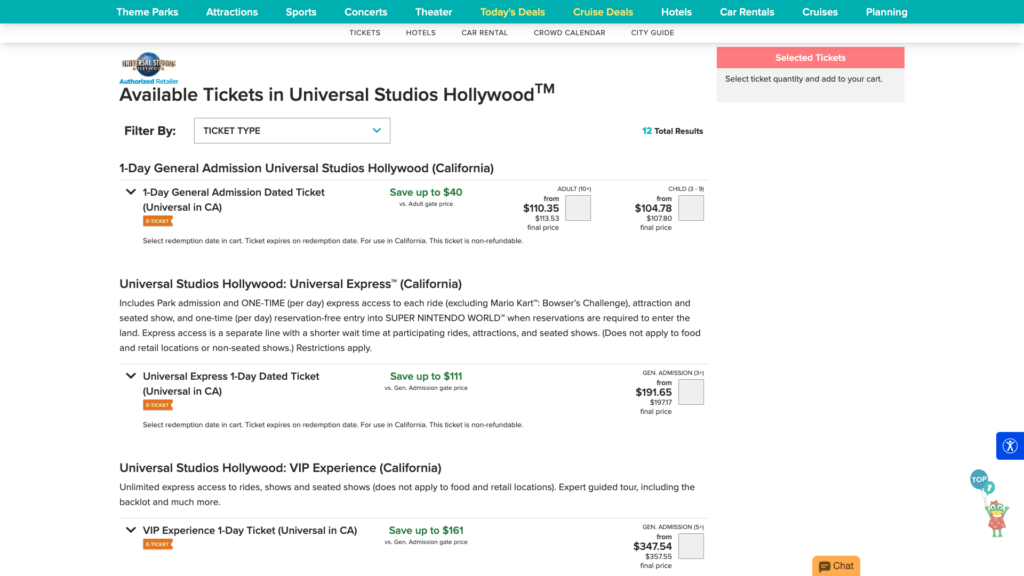
Task: Click the TOP scroll-to-top balloon icon
Action: tap(979, 479)
